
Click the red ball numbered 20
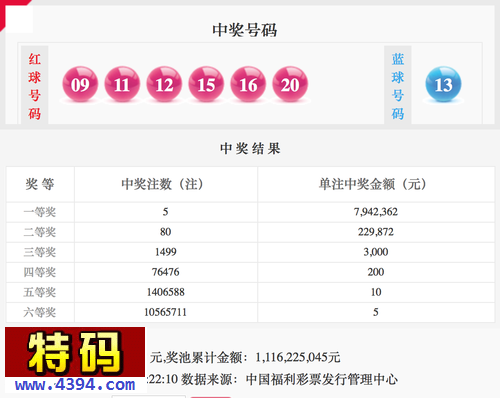tap(290, 84)
